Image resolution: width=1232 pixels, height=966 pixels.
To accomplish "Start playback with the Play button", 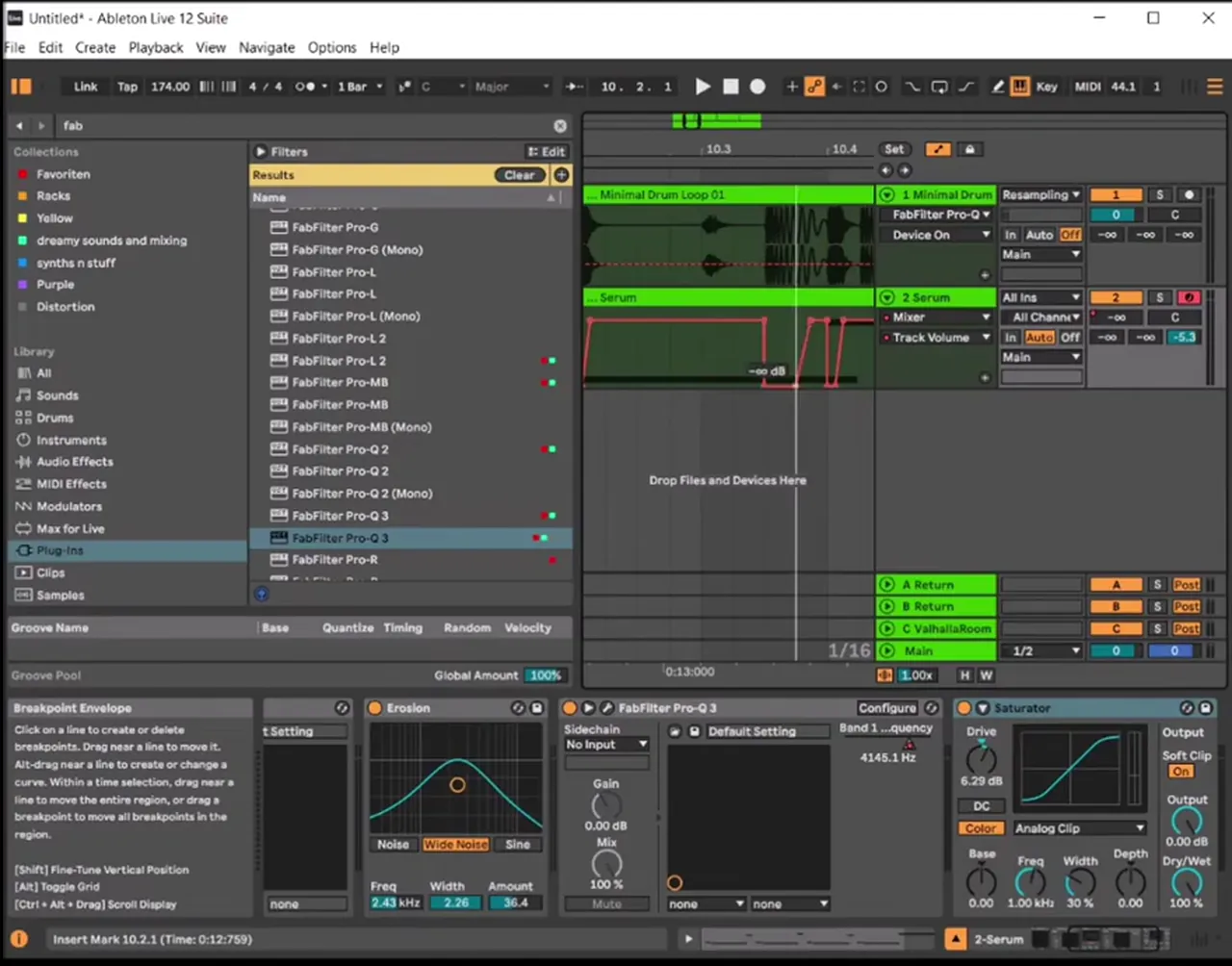I will coord(703,87).
